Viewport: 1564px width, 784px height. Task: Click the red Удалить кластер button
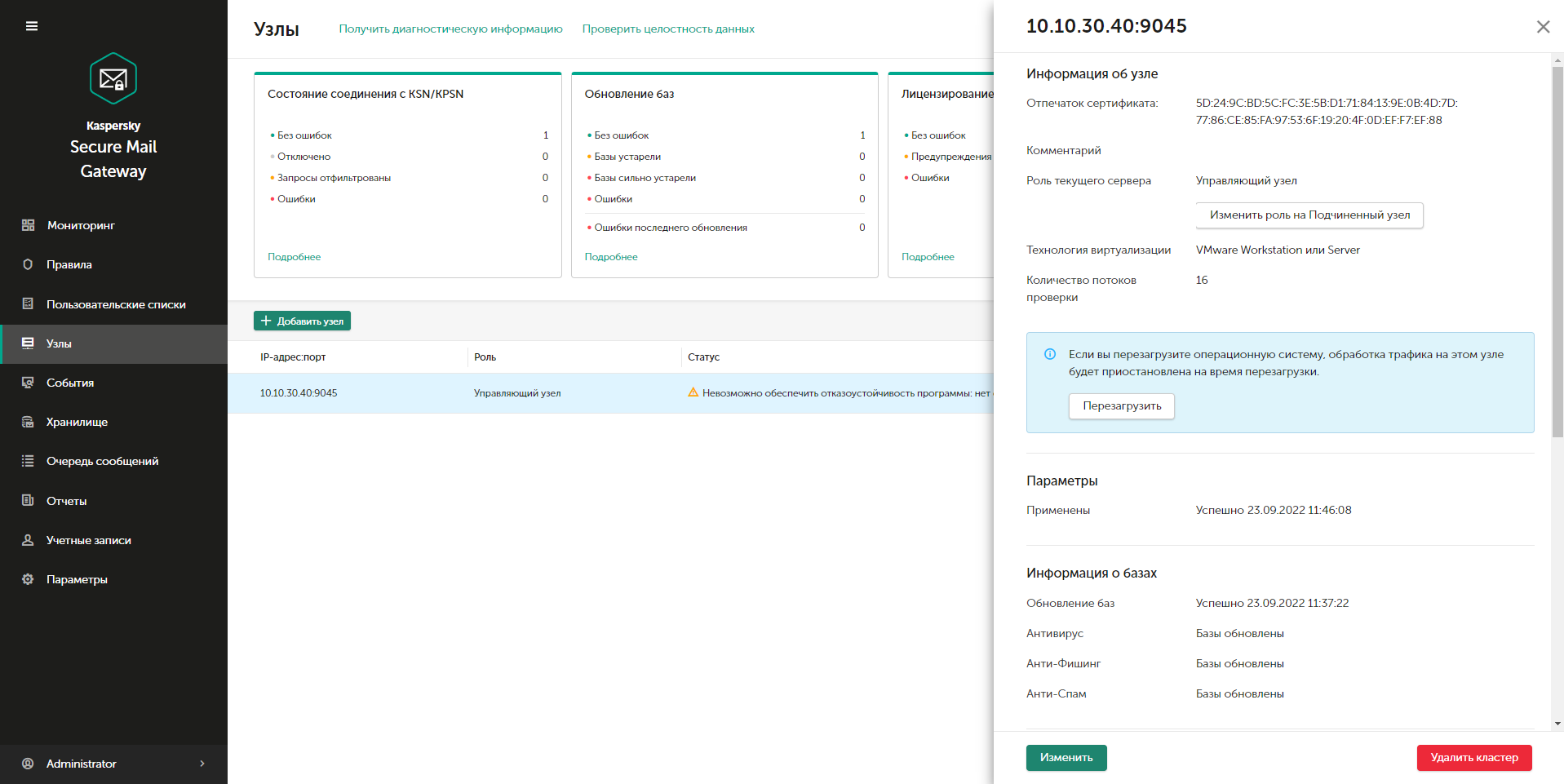[1474, 758]
